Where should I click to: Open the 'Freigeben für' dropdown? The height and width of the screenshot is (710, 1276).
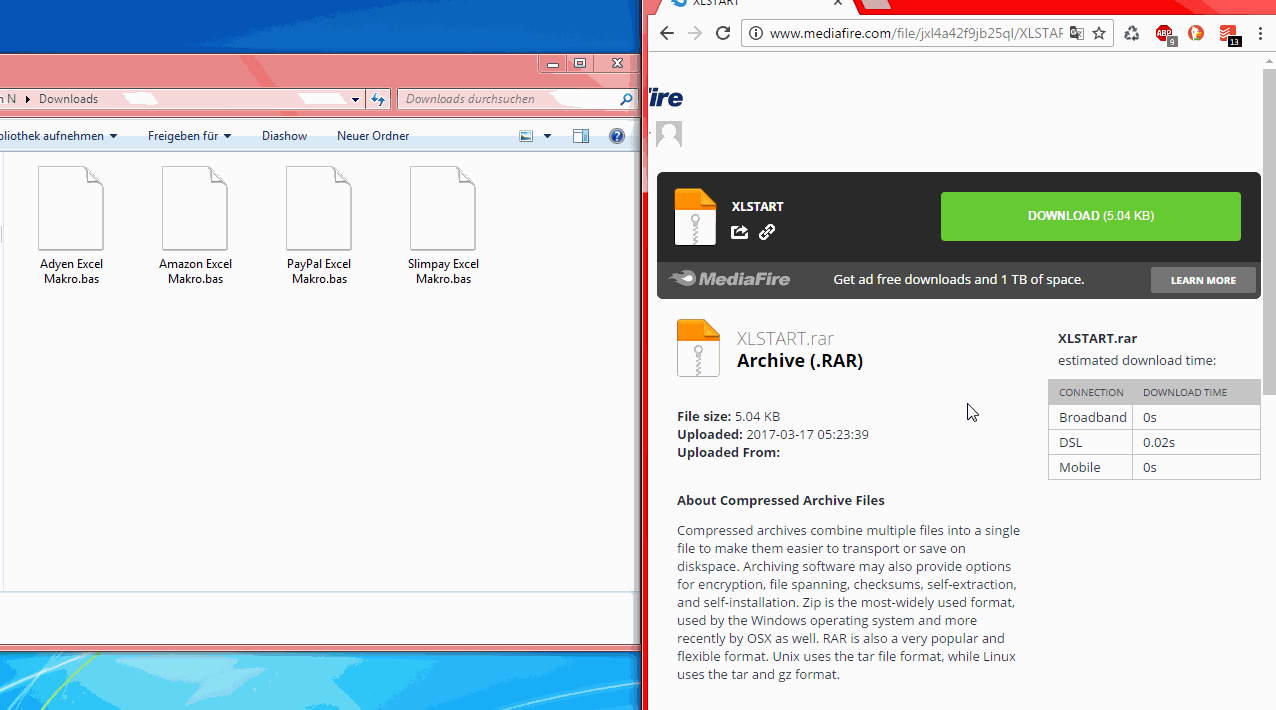coord(189,136)
